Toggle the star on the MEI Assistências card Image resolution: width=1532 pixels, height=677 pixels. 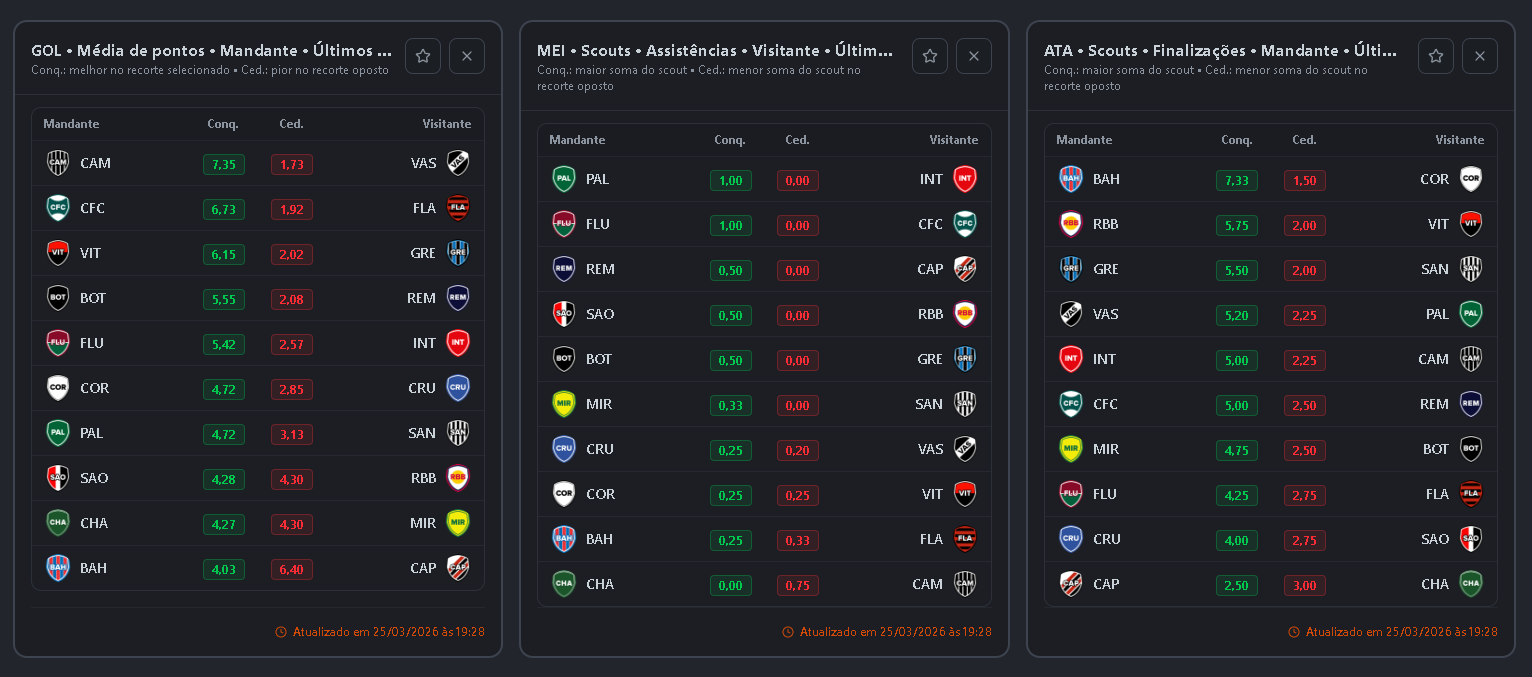pyautogui.click(x=930, y=56)
